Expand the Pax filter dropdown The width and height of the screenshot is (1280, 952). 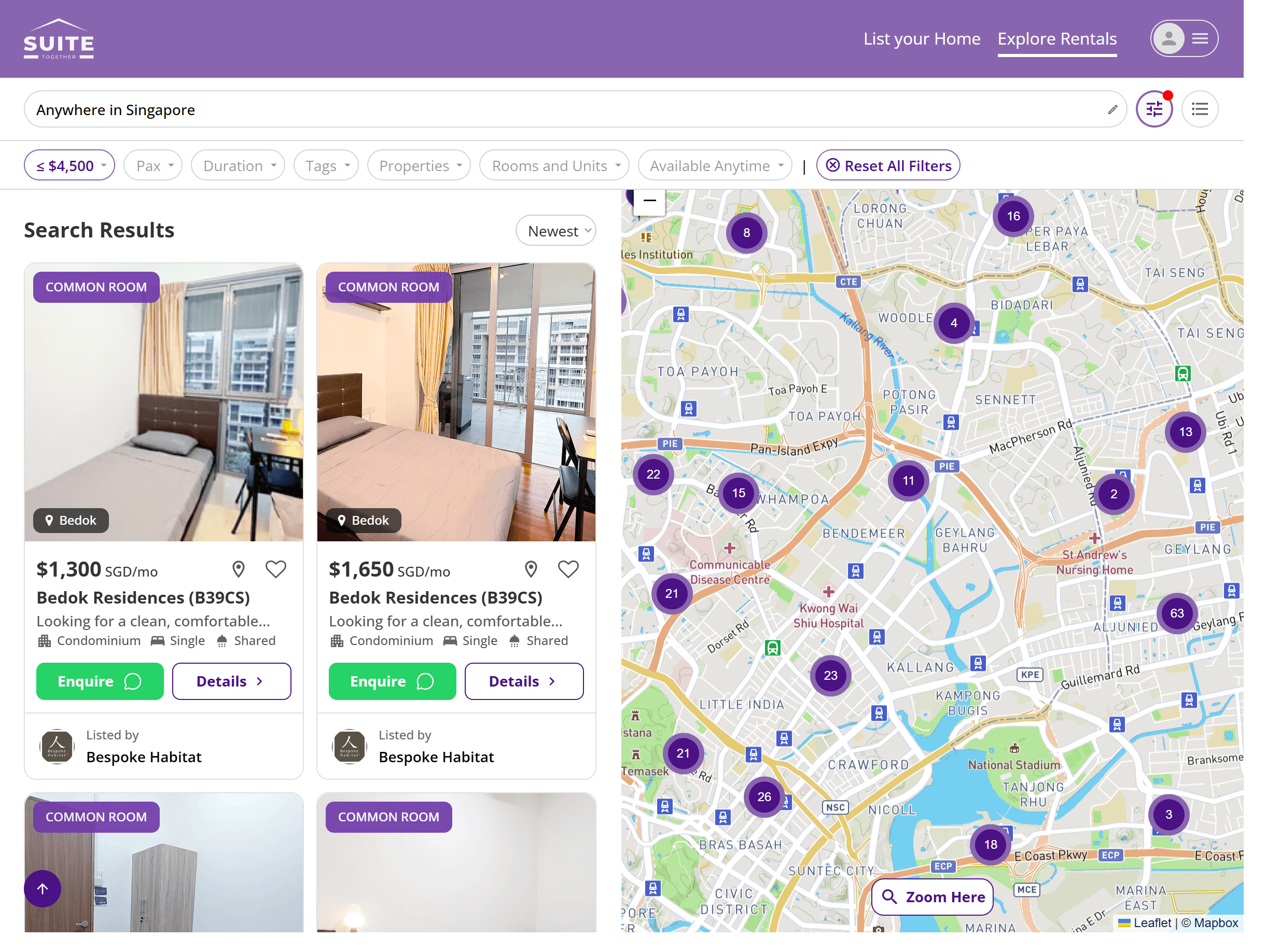(x=152, y=166)
